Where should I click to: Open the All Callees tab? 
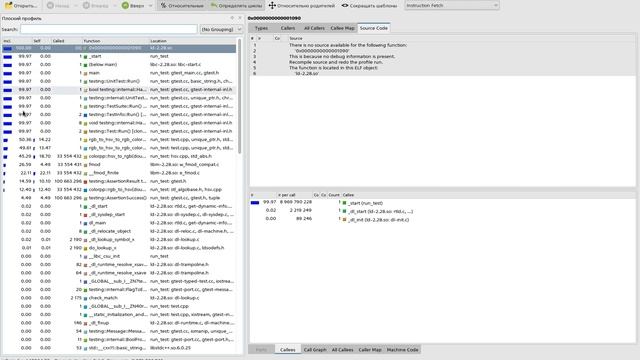[x=342, y=350]
